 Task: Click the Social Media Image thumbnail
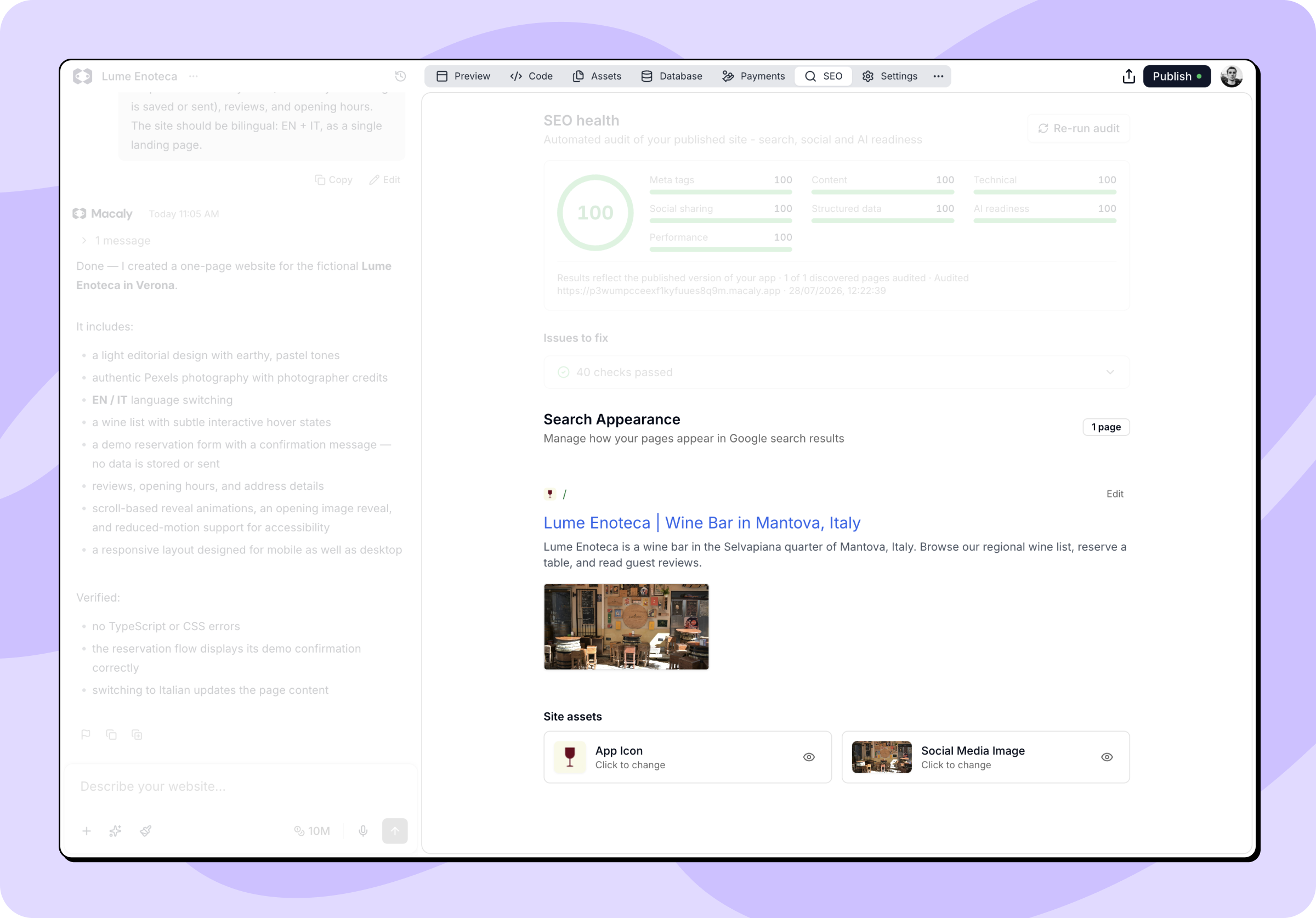coord(882,757)
